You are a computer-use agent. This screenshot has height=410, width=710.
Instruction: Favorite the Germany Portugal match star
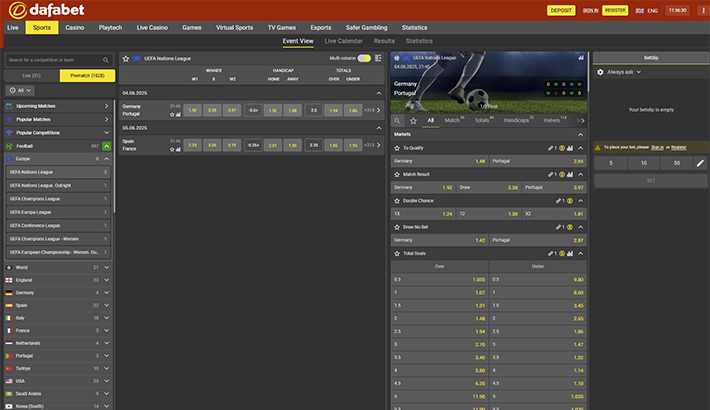(172, 115)
